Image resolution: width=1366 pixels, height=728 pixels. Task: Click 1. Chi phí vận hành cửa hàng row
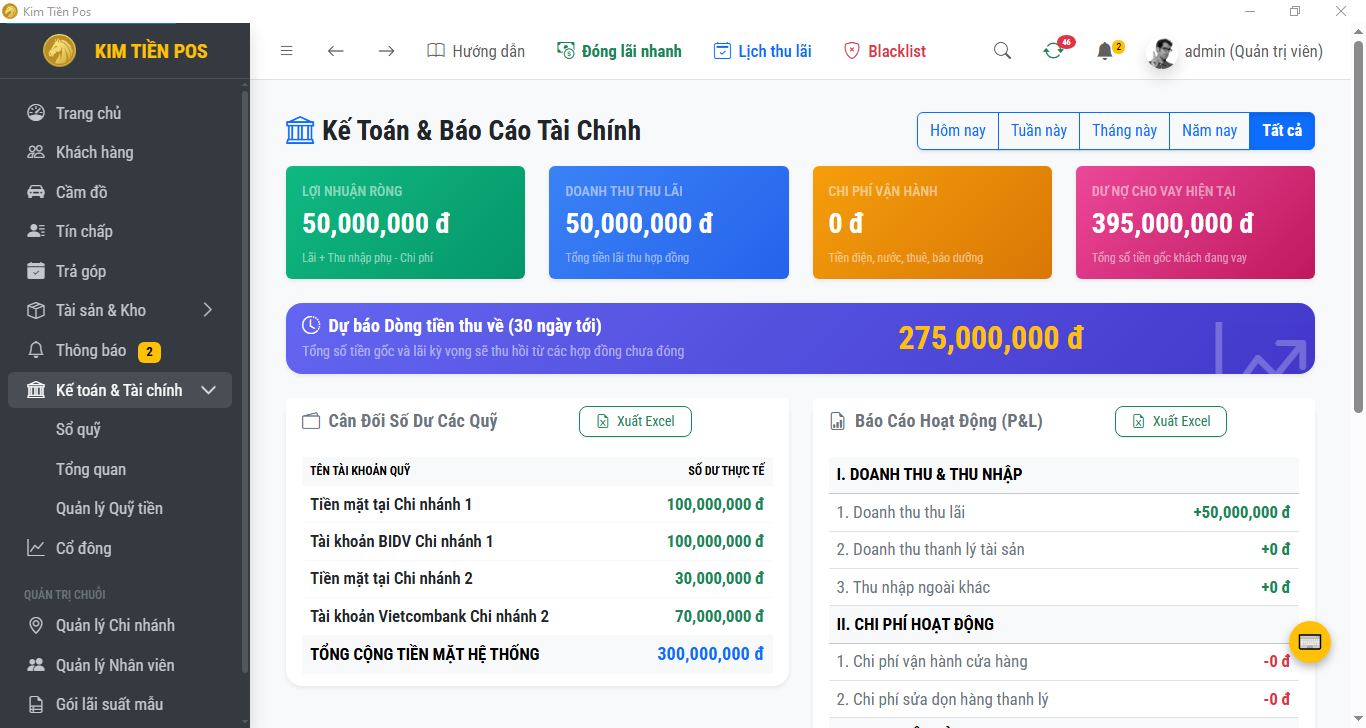tap(1064, 661)
